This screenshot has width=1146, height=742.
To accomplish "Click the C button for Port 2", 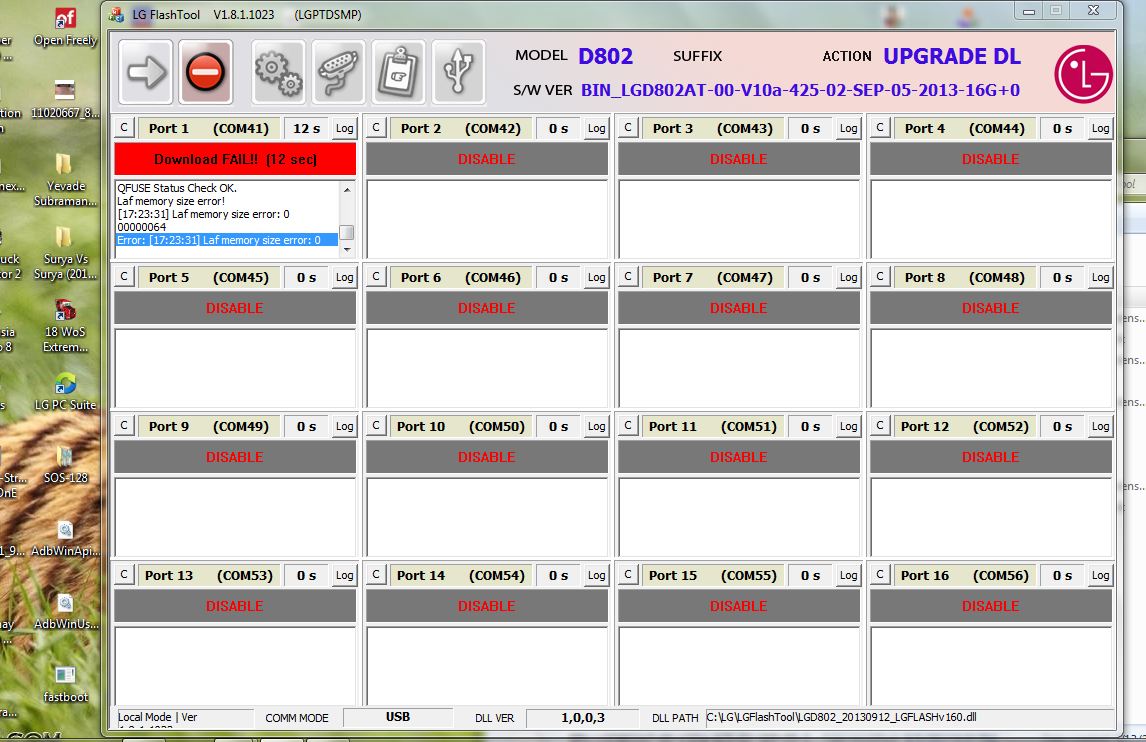I will point(376,128).
